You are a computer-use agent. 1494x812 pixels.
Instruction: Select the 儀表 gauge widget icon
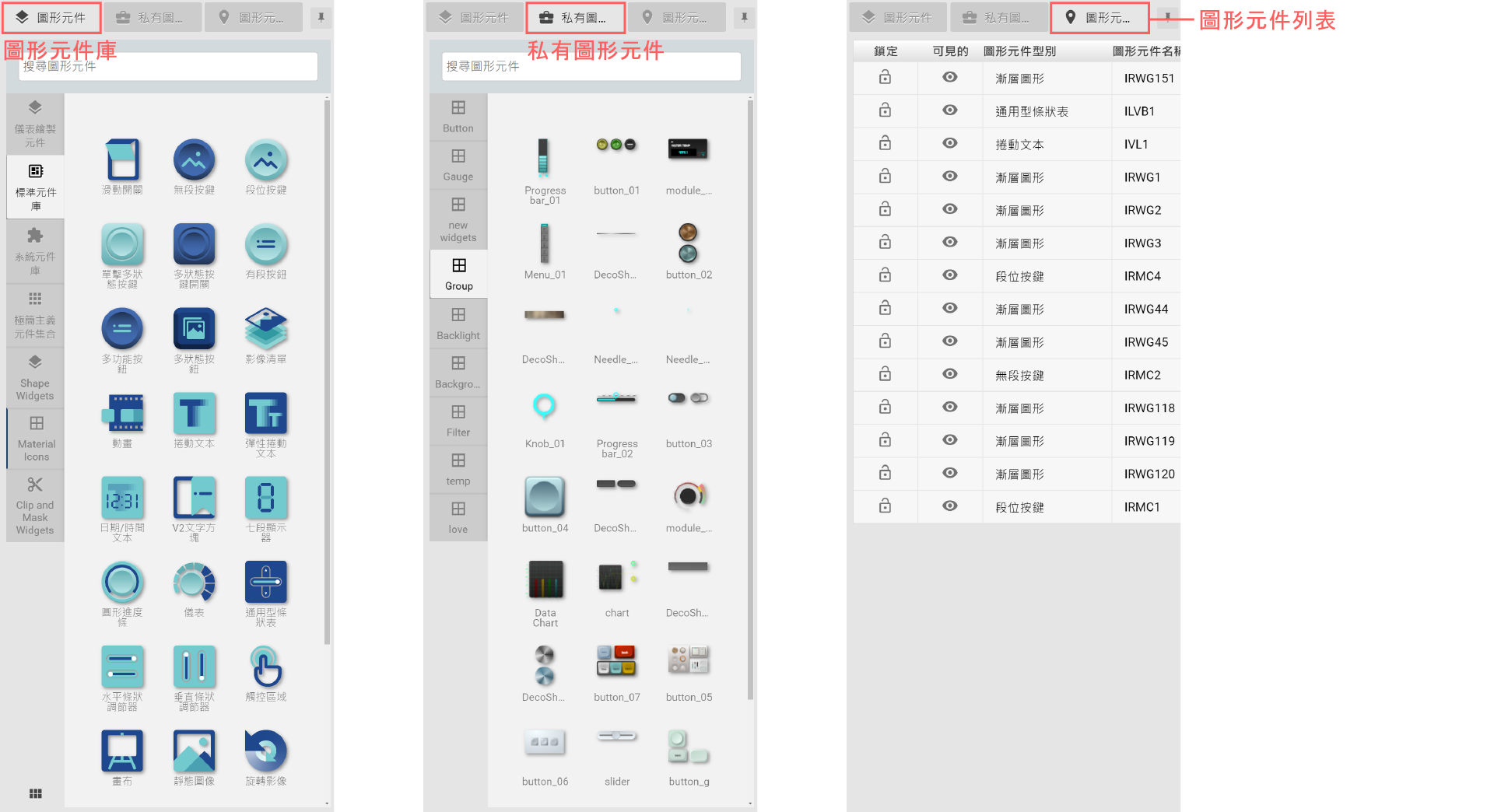194,583
